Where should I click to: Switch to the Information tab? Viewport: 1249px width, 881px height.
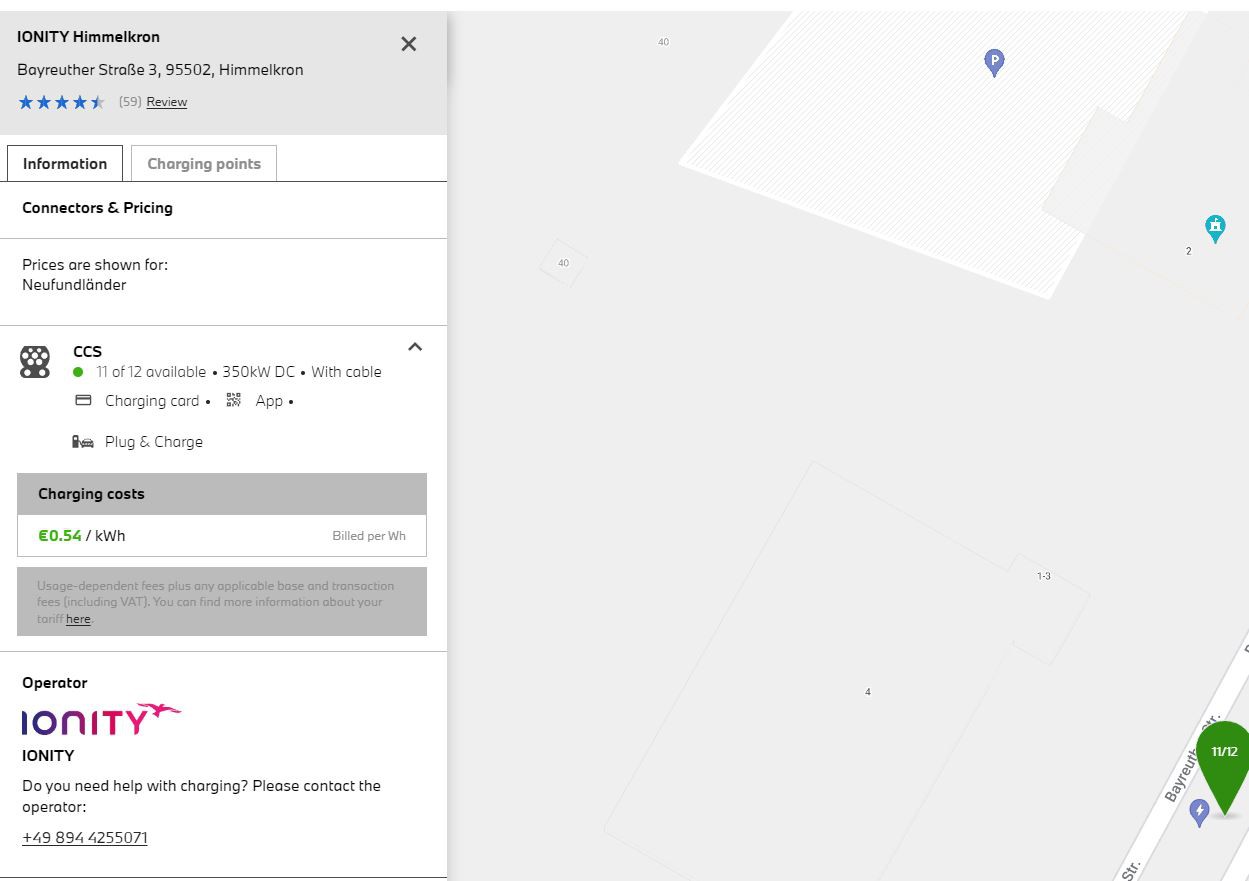(x=65, y=164)
